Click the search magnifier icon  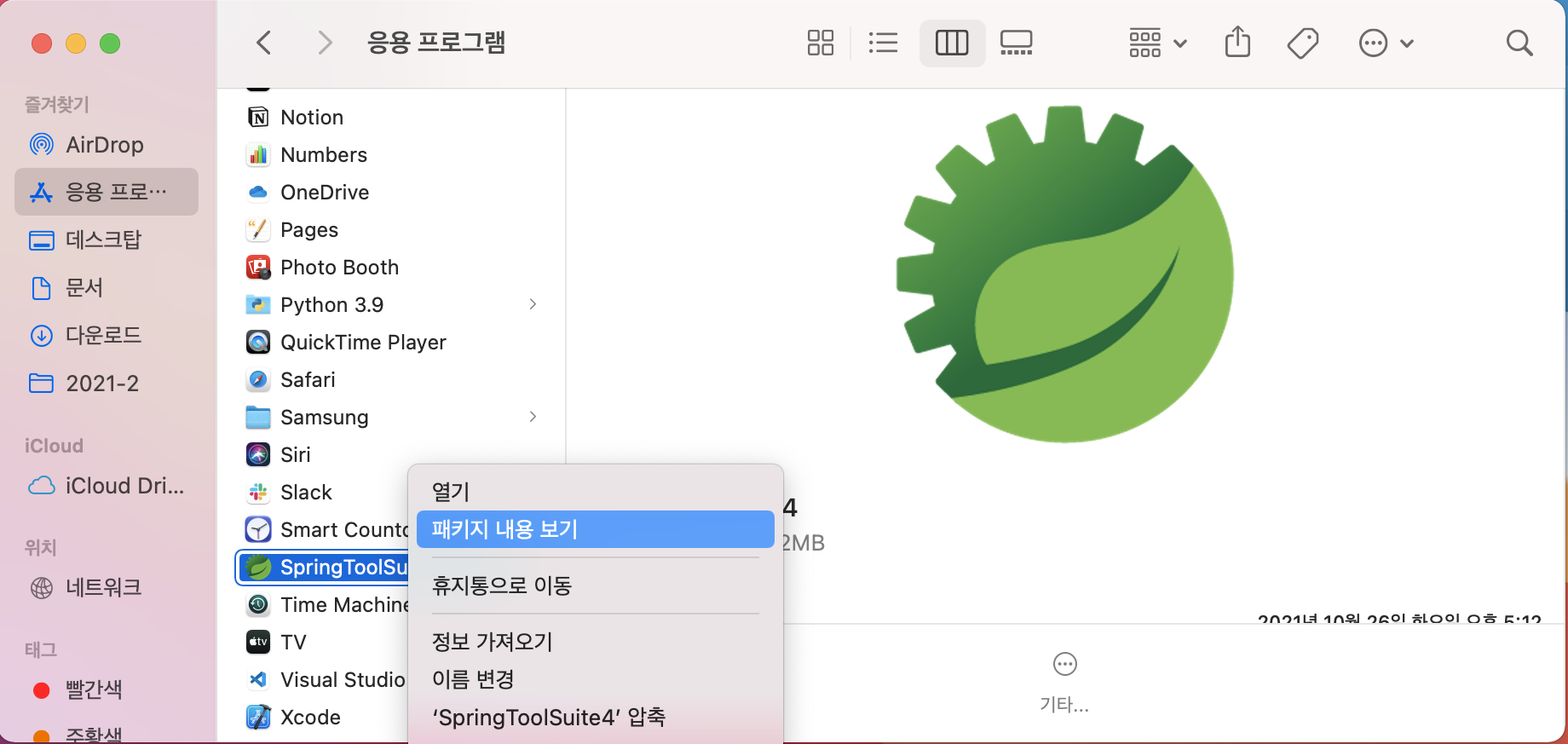point(1519,43)
